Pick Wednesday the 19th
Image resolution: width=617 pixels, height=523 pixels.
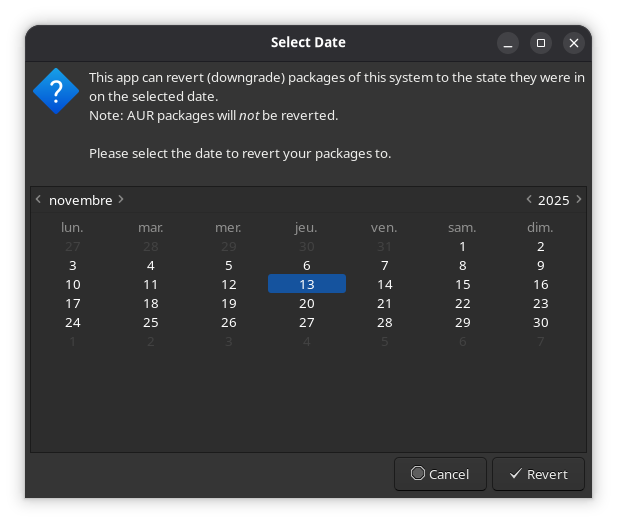[x=228, y=303]
